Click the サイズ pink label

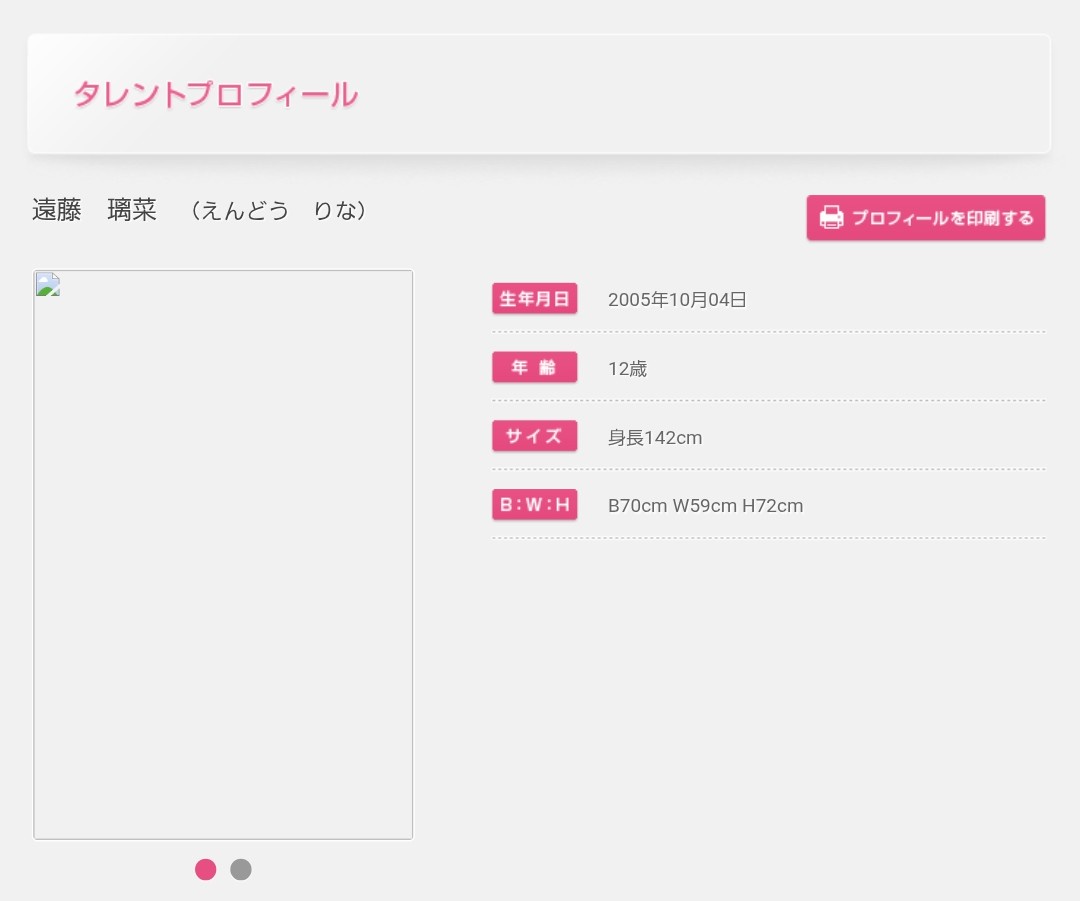[534, 437]
